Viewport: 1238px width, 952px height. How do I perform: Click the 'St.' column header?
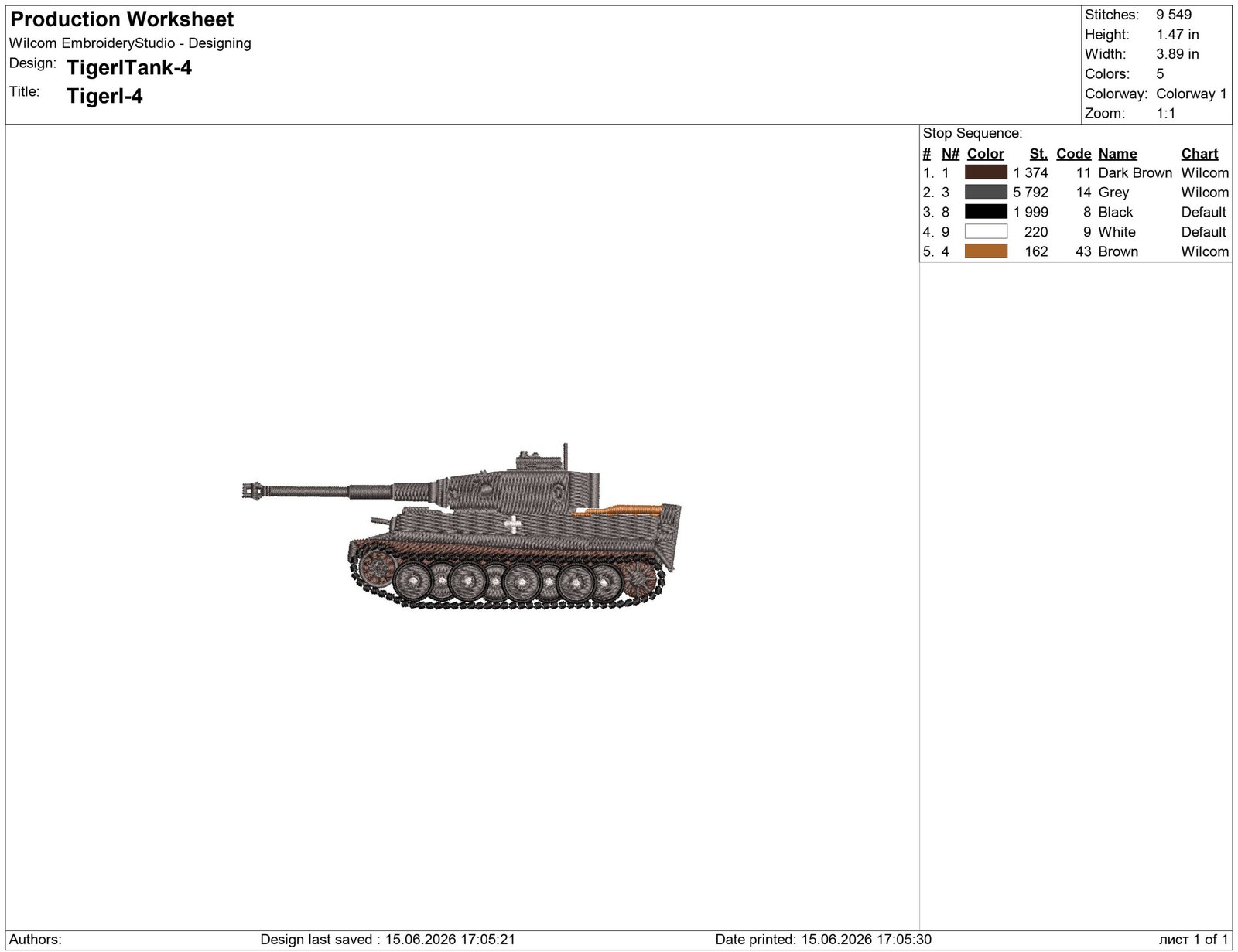point(1038,154)
